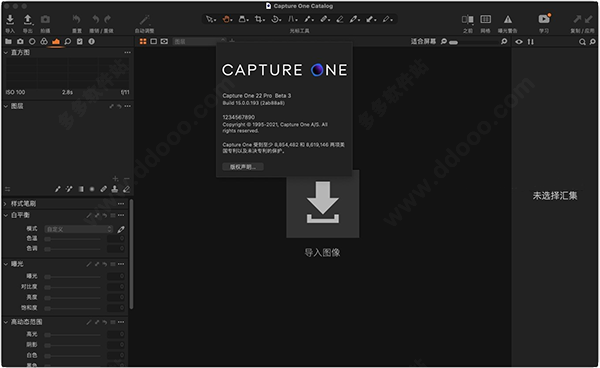Click the zoom slider handle in viewer bar
This screenshot has width=600, height=368.
pyautogui.click(x=453, y=42)
